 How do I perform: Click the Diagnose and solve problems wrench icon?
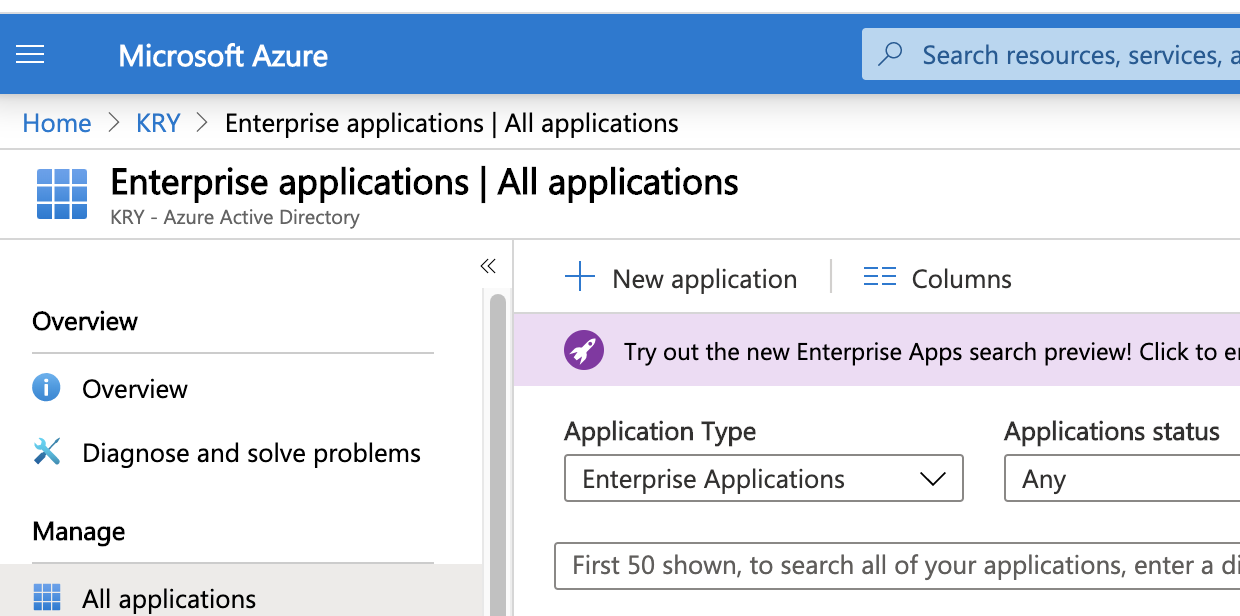tap(47, 453)
